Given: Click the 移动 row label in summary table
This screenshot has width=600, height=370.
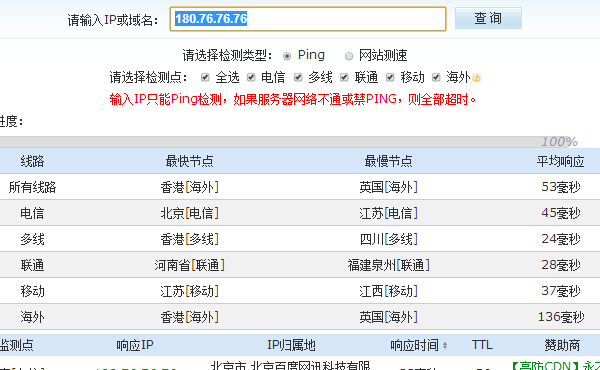Looking at the screenshot, I should tap(32, 291).
